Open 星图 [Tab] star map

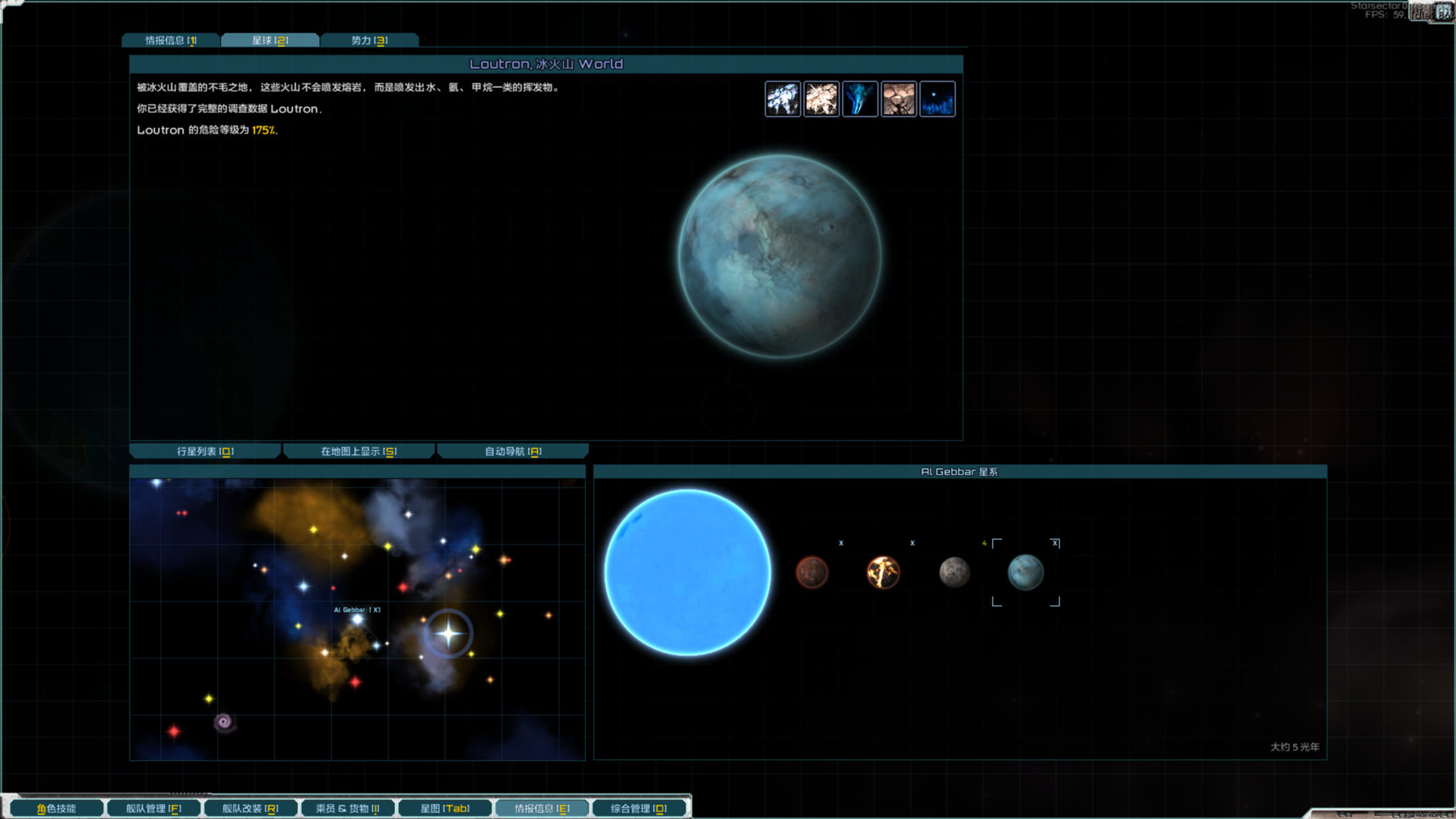coord(445,808)
